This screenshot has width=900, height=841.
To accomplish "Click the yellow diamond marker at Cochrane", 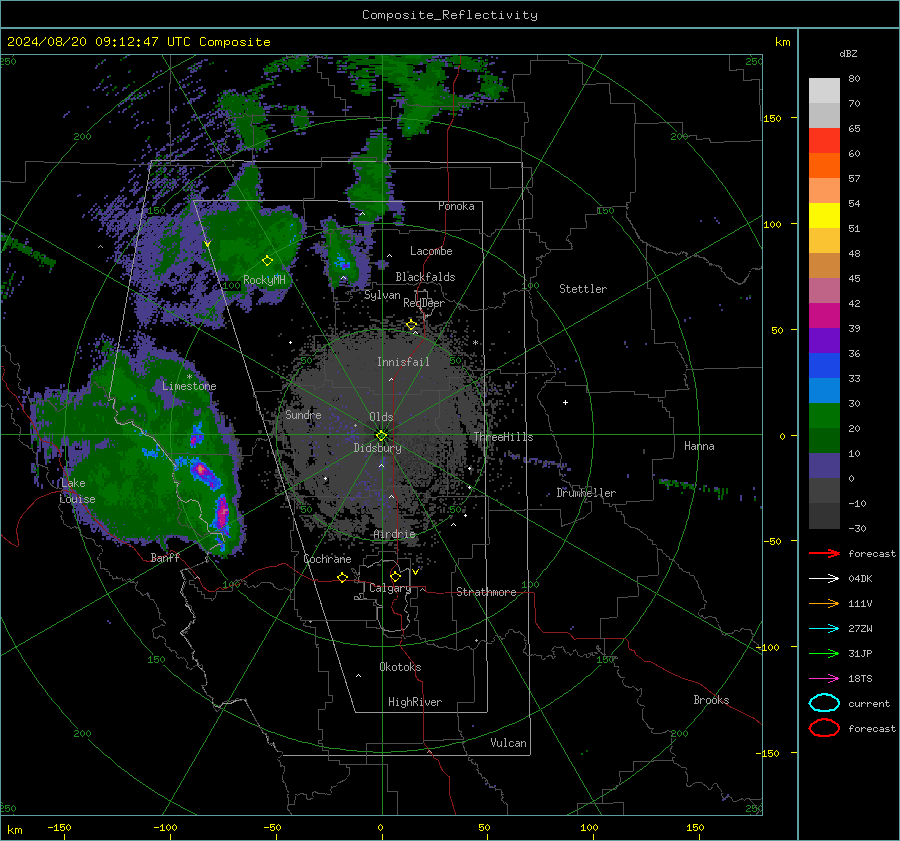I will tap(342, 577).
